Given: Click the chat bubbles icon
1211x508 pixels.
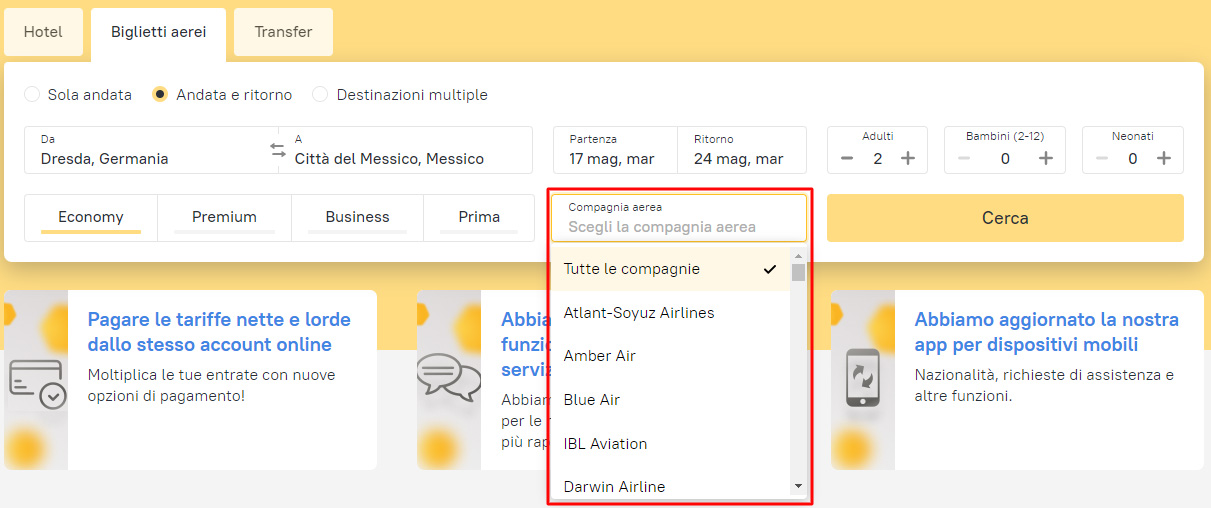Looking at the screenshot, I should point(449,378).
